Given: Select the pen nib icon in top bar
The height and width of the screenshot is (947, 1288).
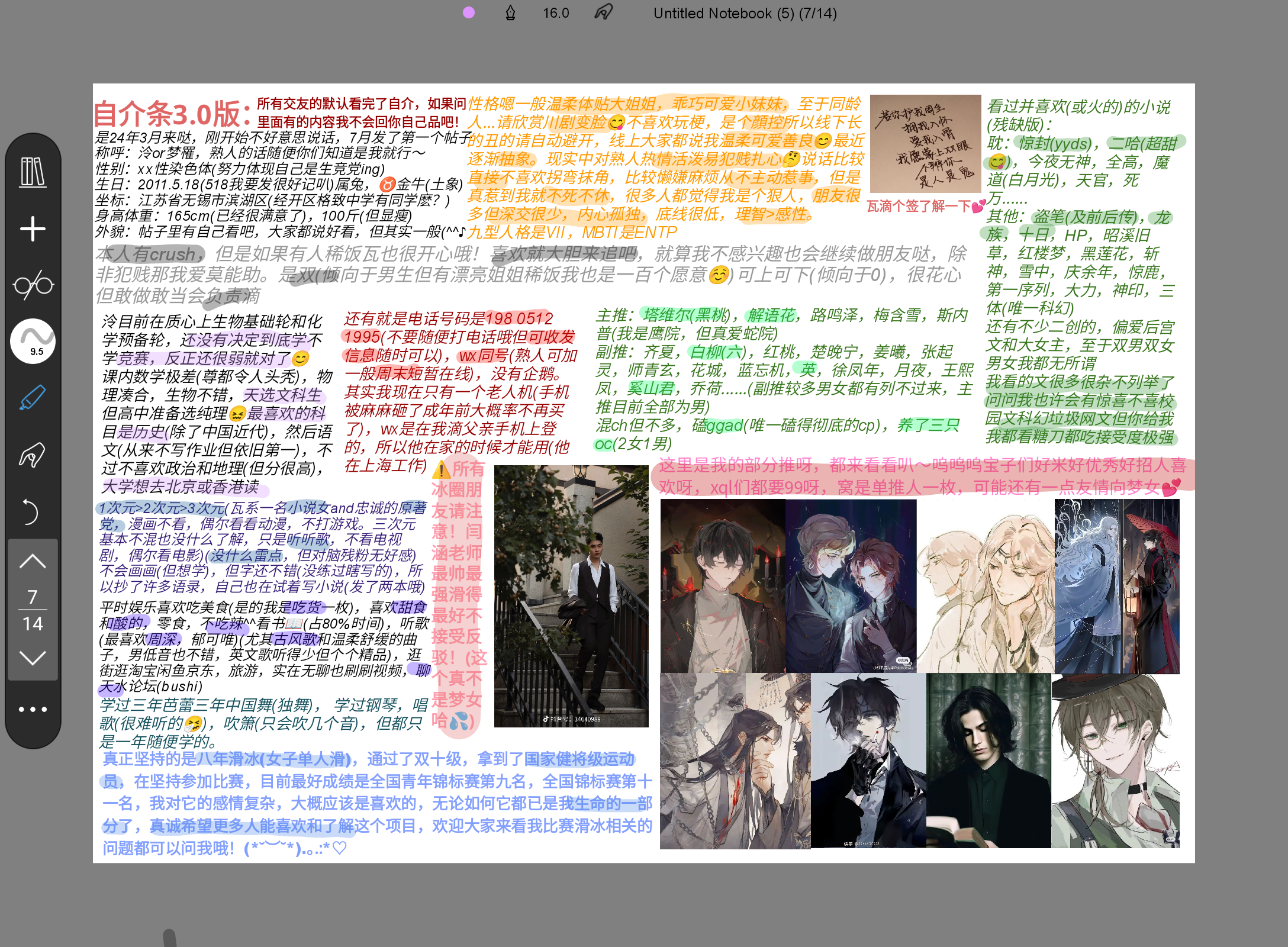Looking at the screenshot, I should coord(510,12).
